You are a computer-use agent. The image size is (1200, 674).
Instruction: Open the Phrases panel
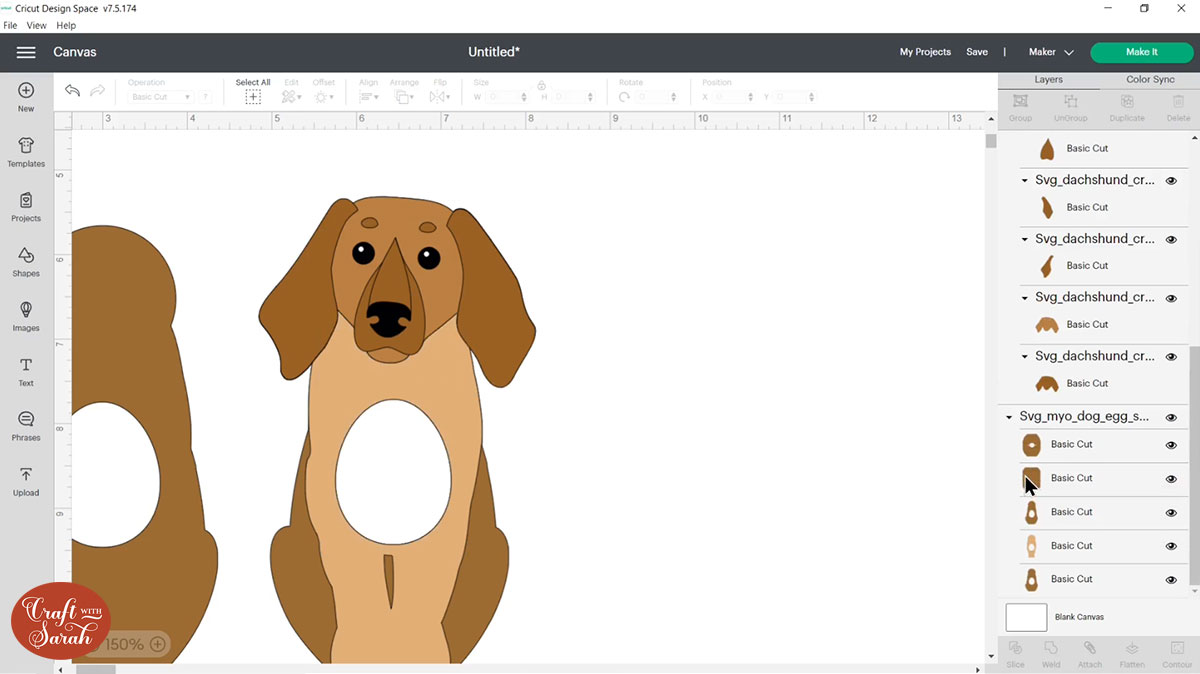click(26, 426)
